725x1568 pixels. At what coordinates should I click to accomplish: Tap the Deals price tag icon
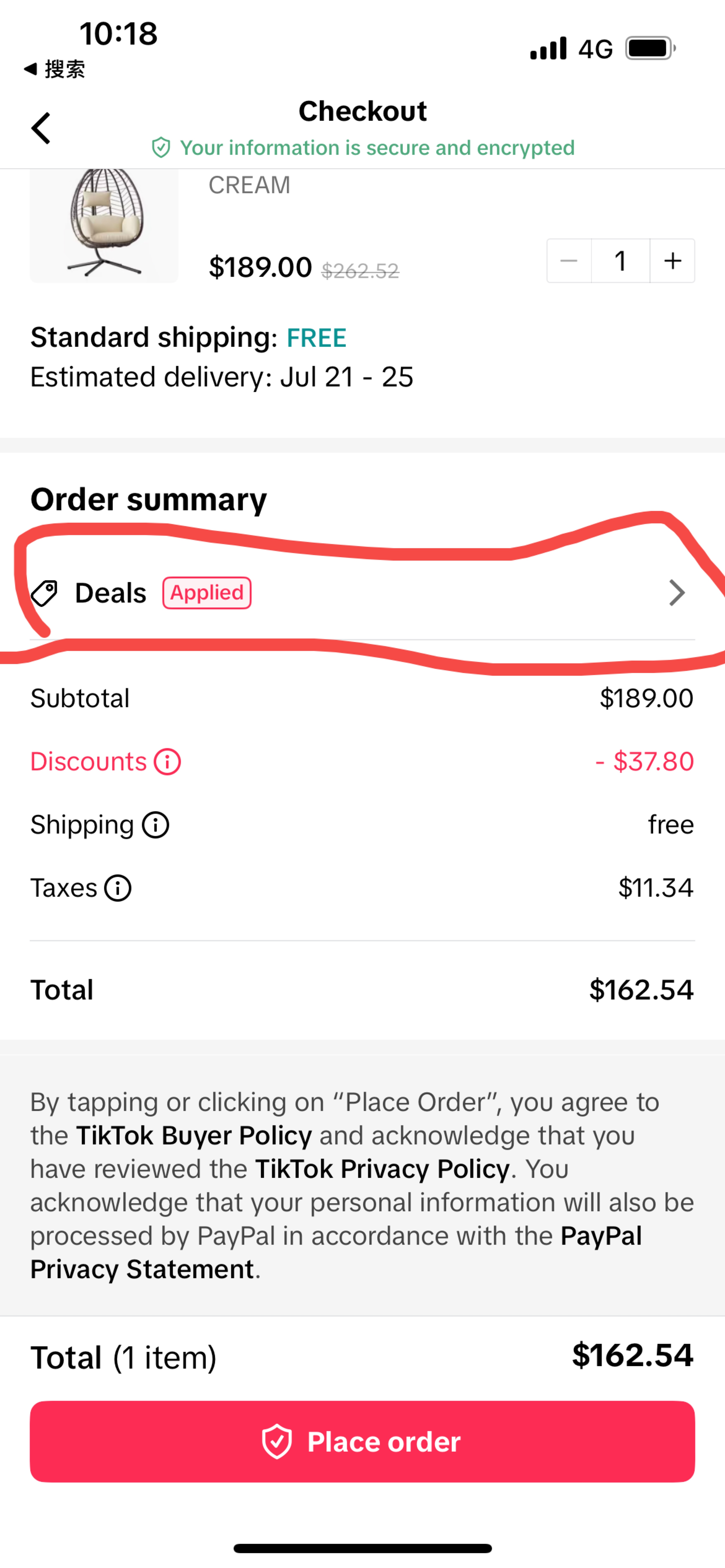44,593
